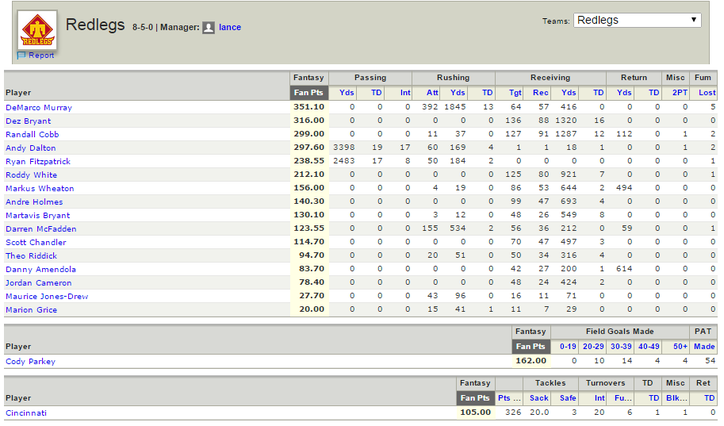Open Roddy White player page
Image resolution: width=724 pixels, height=426 pixels.
[x=31, y=175]
